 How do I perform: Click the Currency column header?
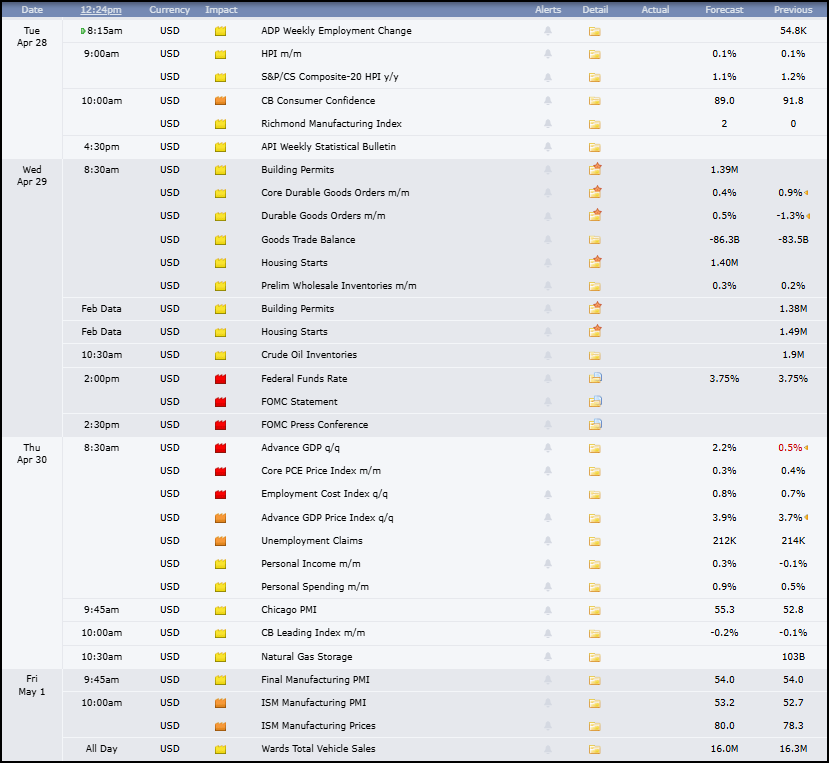169,10
